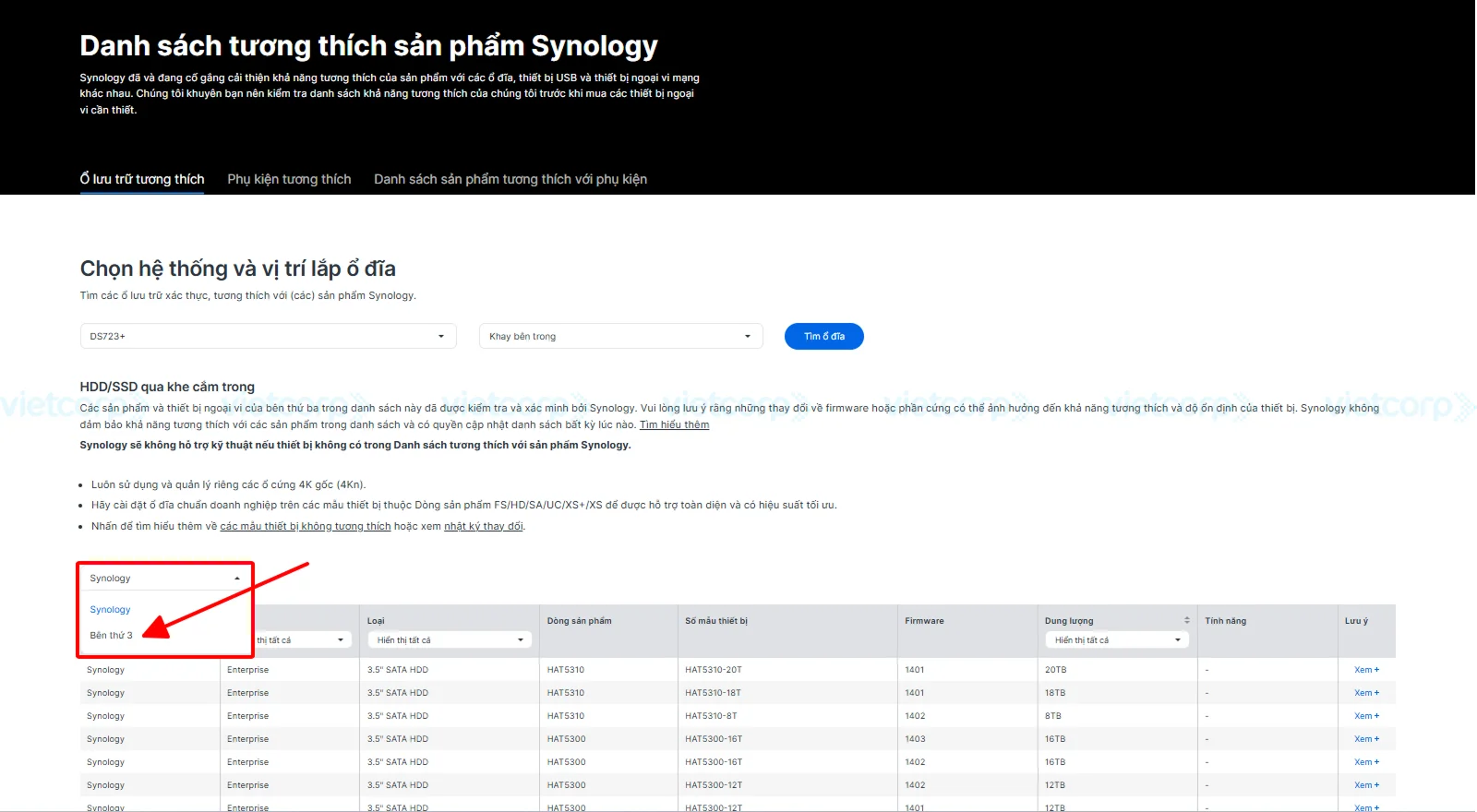This screenshot has width=1477, height=812.
Task: Click Xem+ for HAT5310-20T row
Action: tap(1366, 670)
